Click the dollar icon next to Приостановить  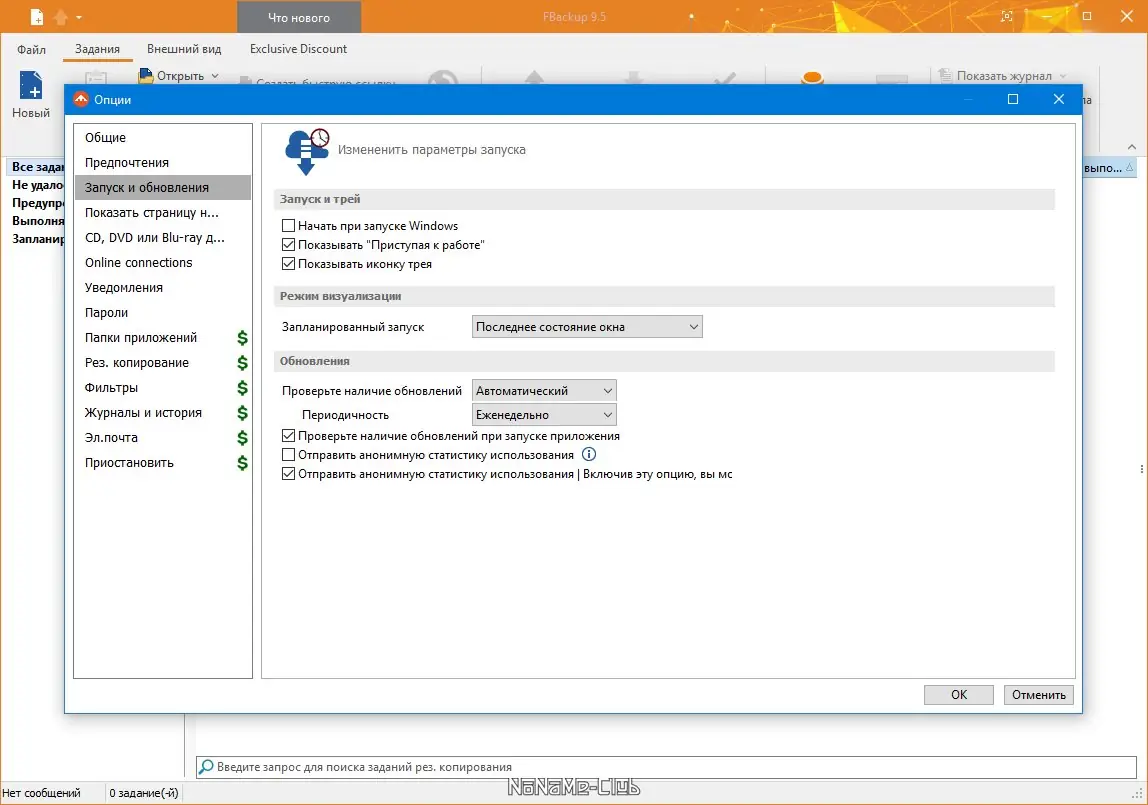(242, 463)
